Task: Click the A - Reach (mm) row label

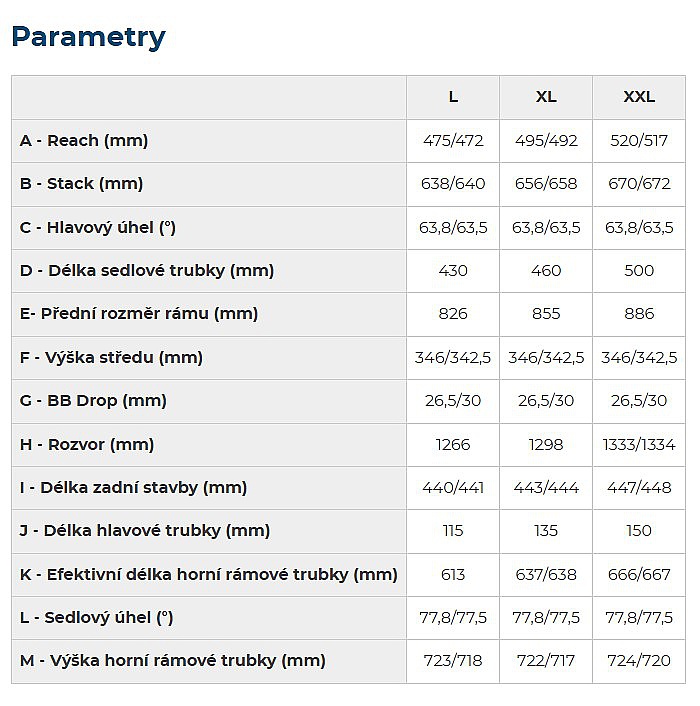Action: (x=84, y=141)
